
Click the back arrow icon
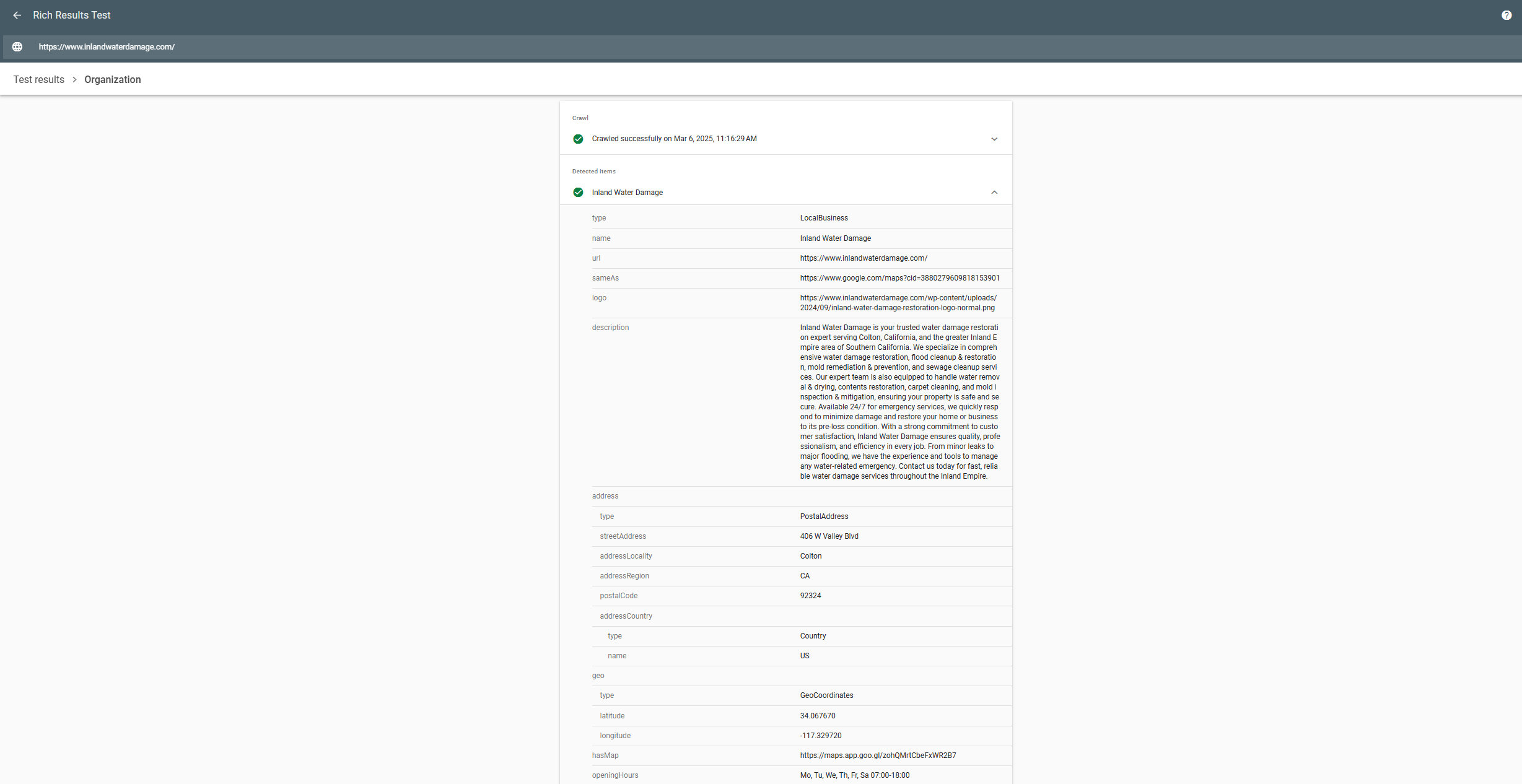17,15
